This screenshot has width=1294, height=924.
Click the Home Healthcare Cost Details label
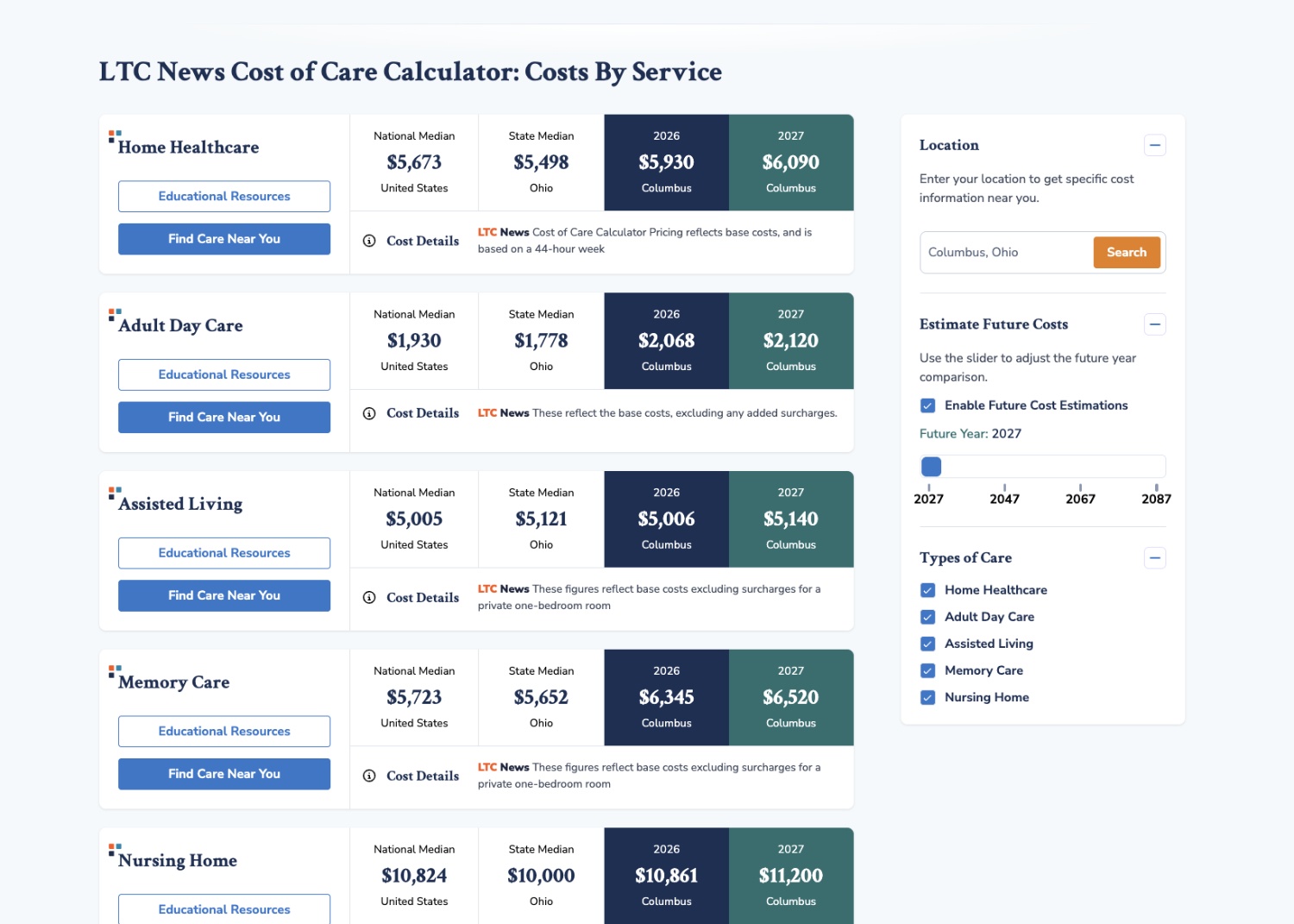pos(423,241)
